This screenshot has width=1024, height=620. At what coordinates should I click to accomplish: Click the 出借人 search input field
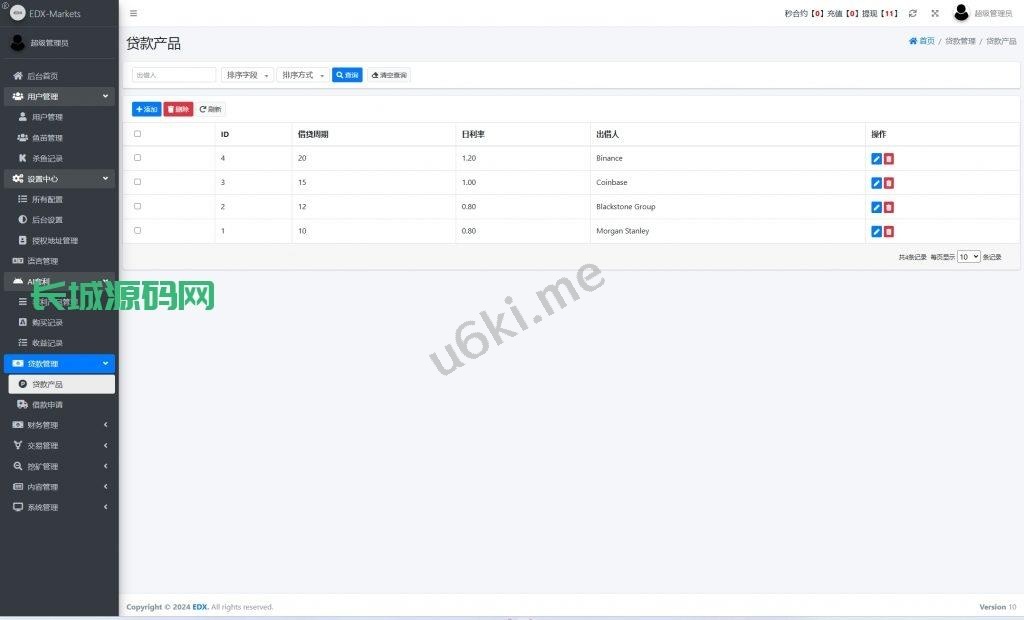click(174, 75)
